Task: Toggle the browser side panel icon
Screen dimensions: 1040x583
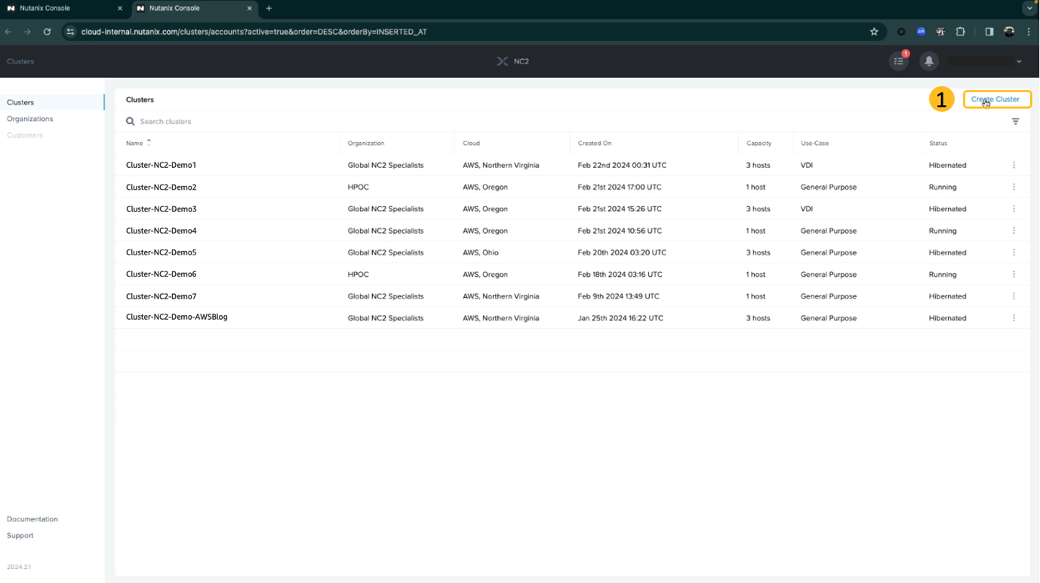Action: click(989, 32)
